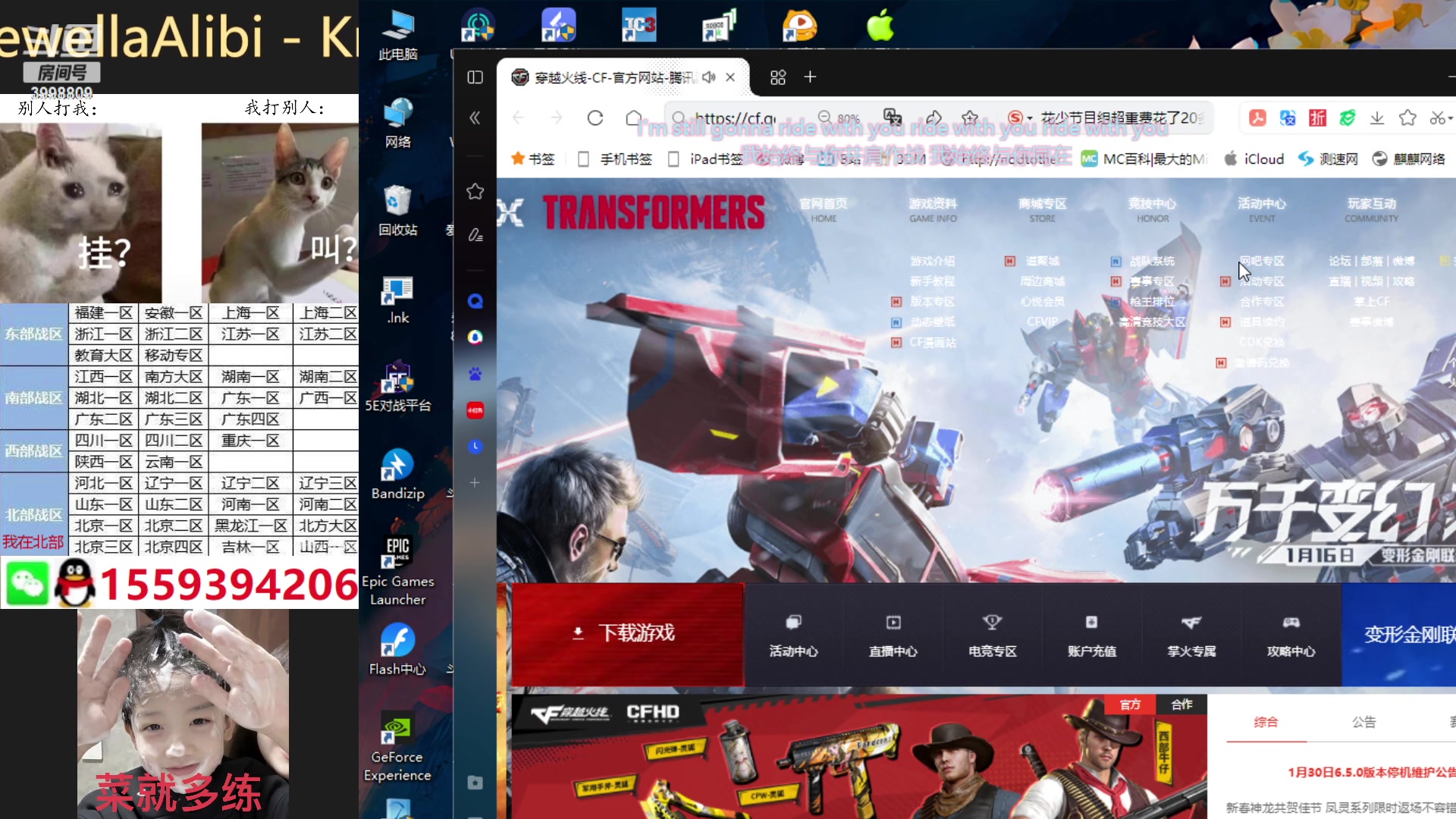Click the translate page icon in address bar

[893, 118]
